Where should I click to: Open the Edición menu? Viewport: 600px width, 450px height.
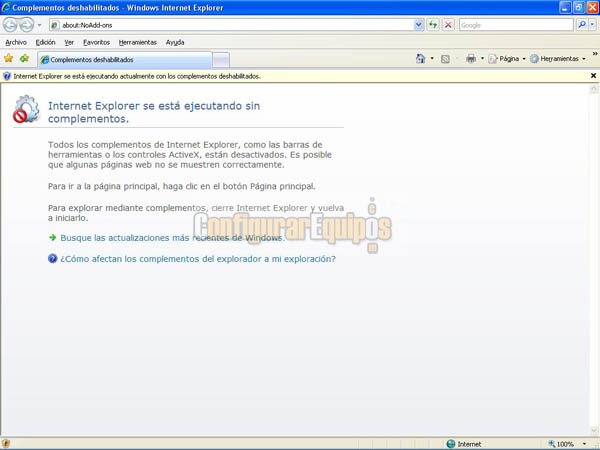pyautogui.click(x=46, y=42)
